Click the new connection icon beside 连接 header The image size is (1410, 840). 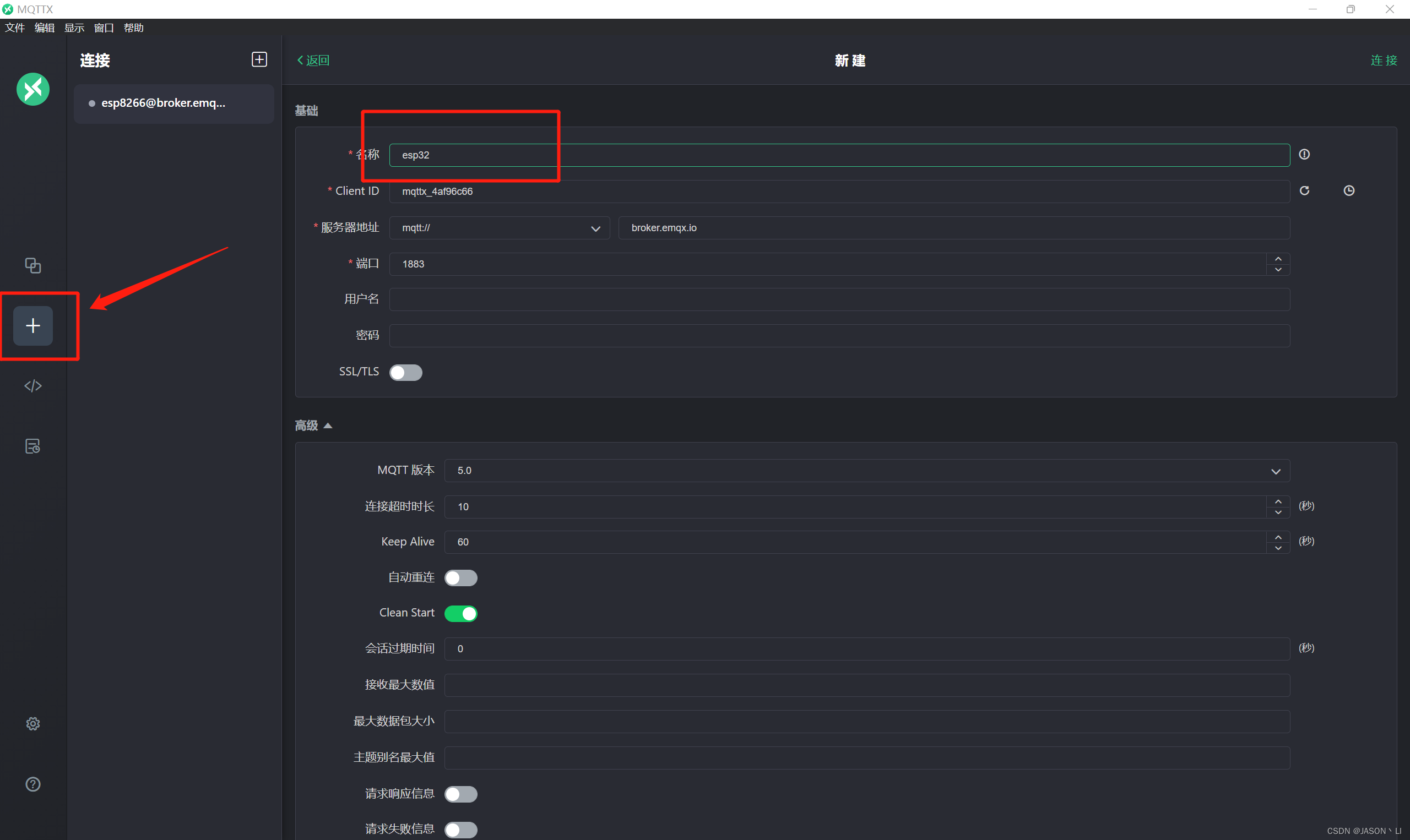259,59
